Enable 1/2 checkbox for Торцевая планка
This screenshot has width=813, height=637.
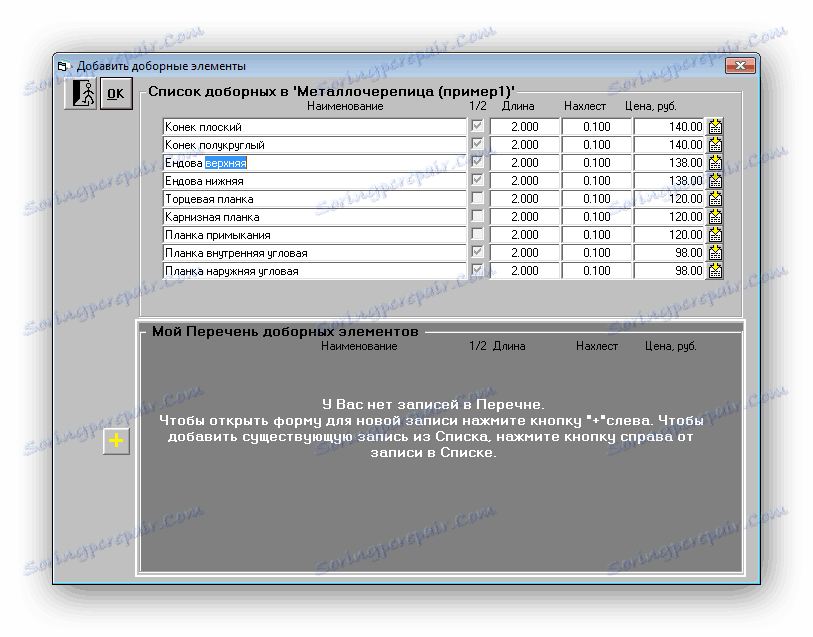coord(478,197)
